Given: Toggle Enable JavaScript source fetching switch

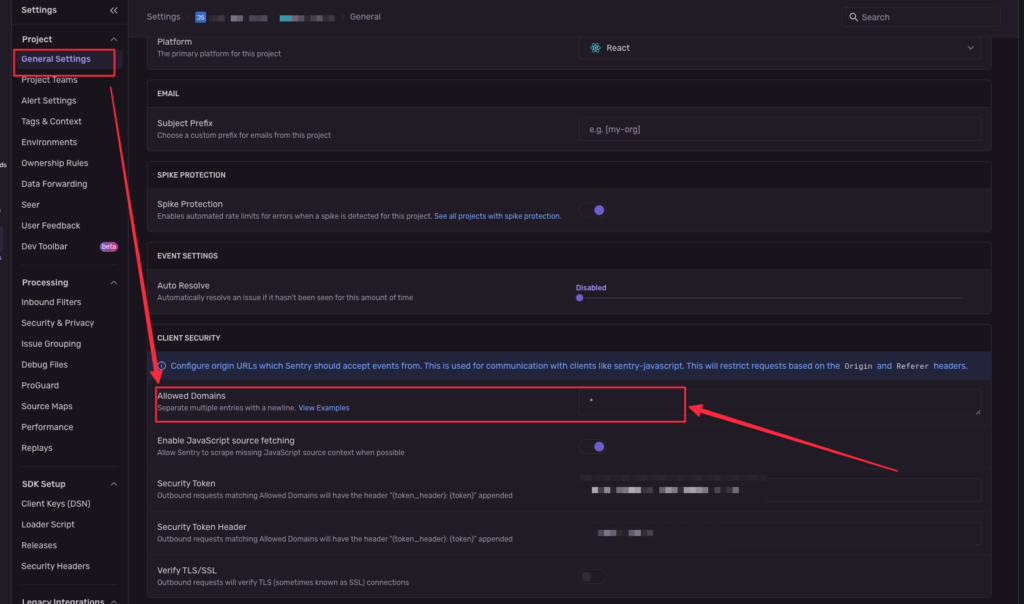Looking at the screenshot, I should pos(593,447).
